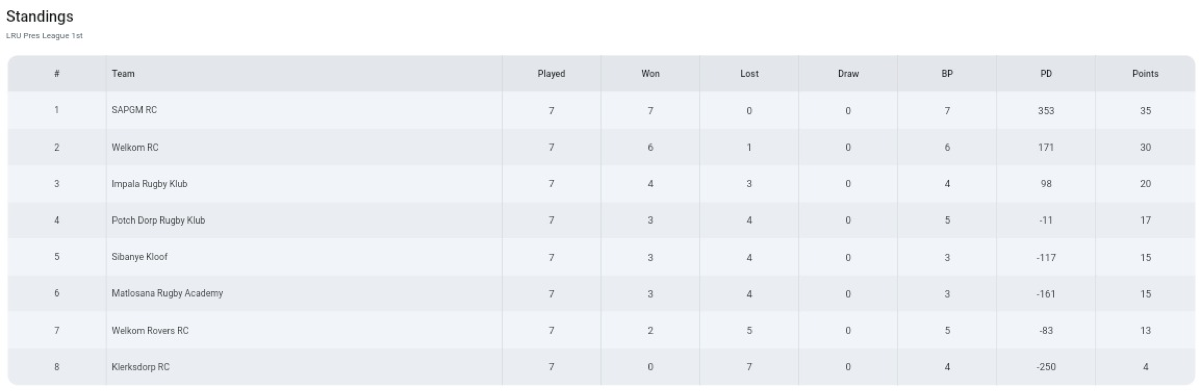
Task: Click the BP column header
Action: tap(947, 74)
